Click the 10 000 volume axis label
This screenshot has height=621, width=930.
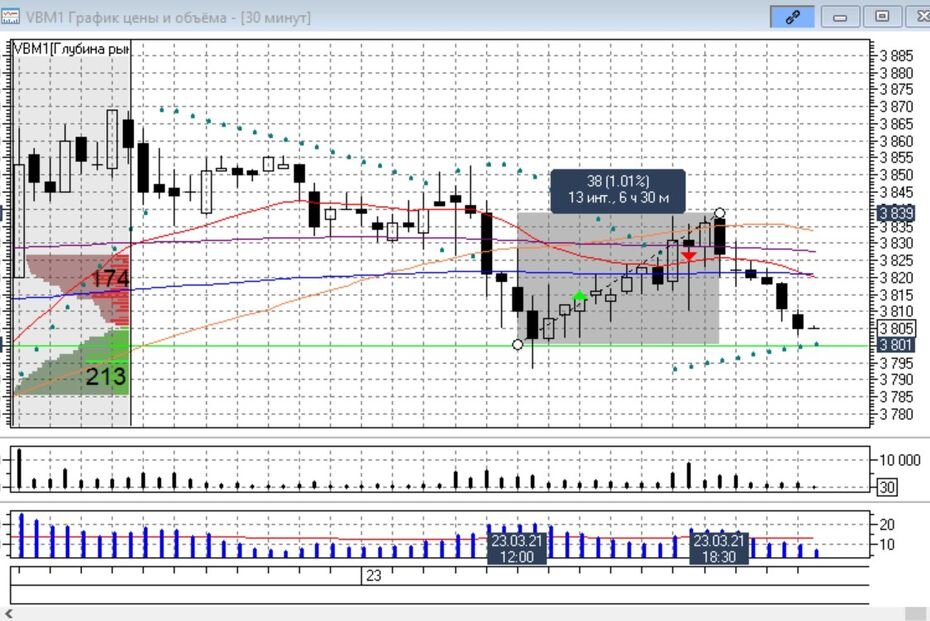click(x=900, y=460)
